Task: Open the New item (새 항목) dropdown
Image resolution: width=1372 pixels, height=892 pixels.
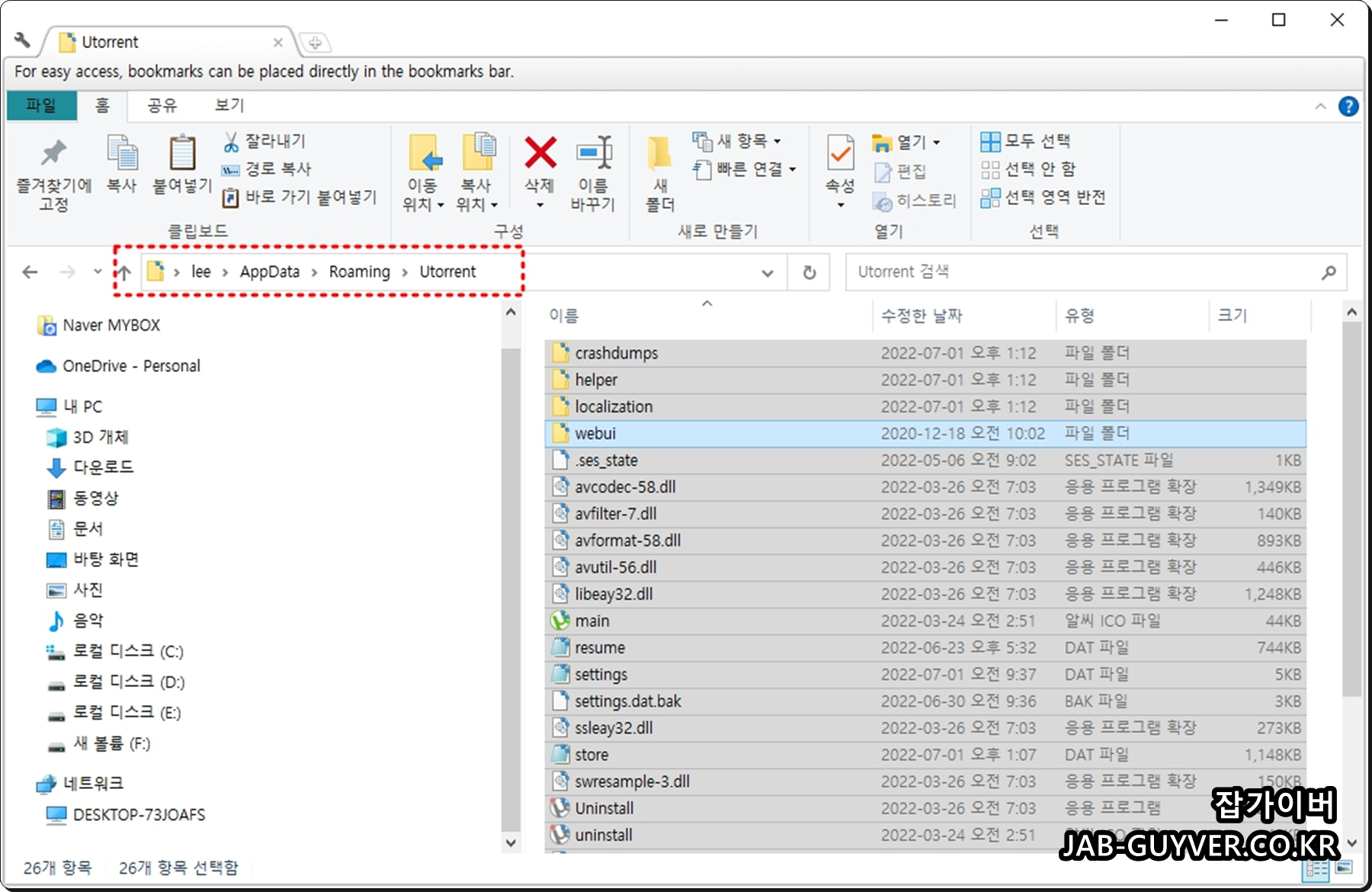Action: (x=737, y=141)
